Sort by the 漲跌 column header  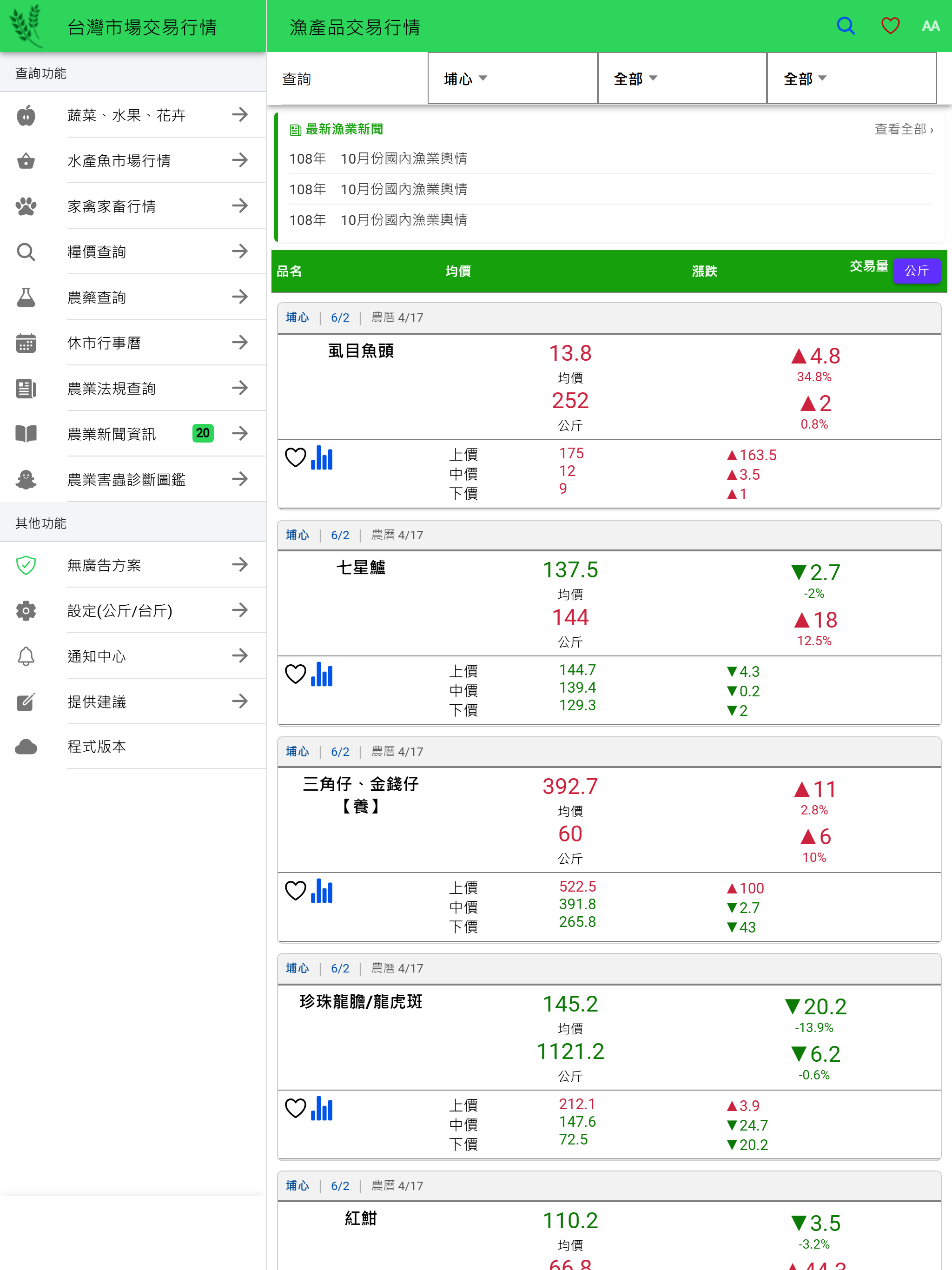pos(704,271)
